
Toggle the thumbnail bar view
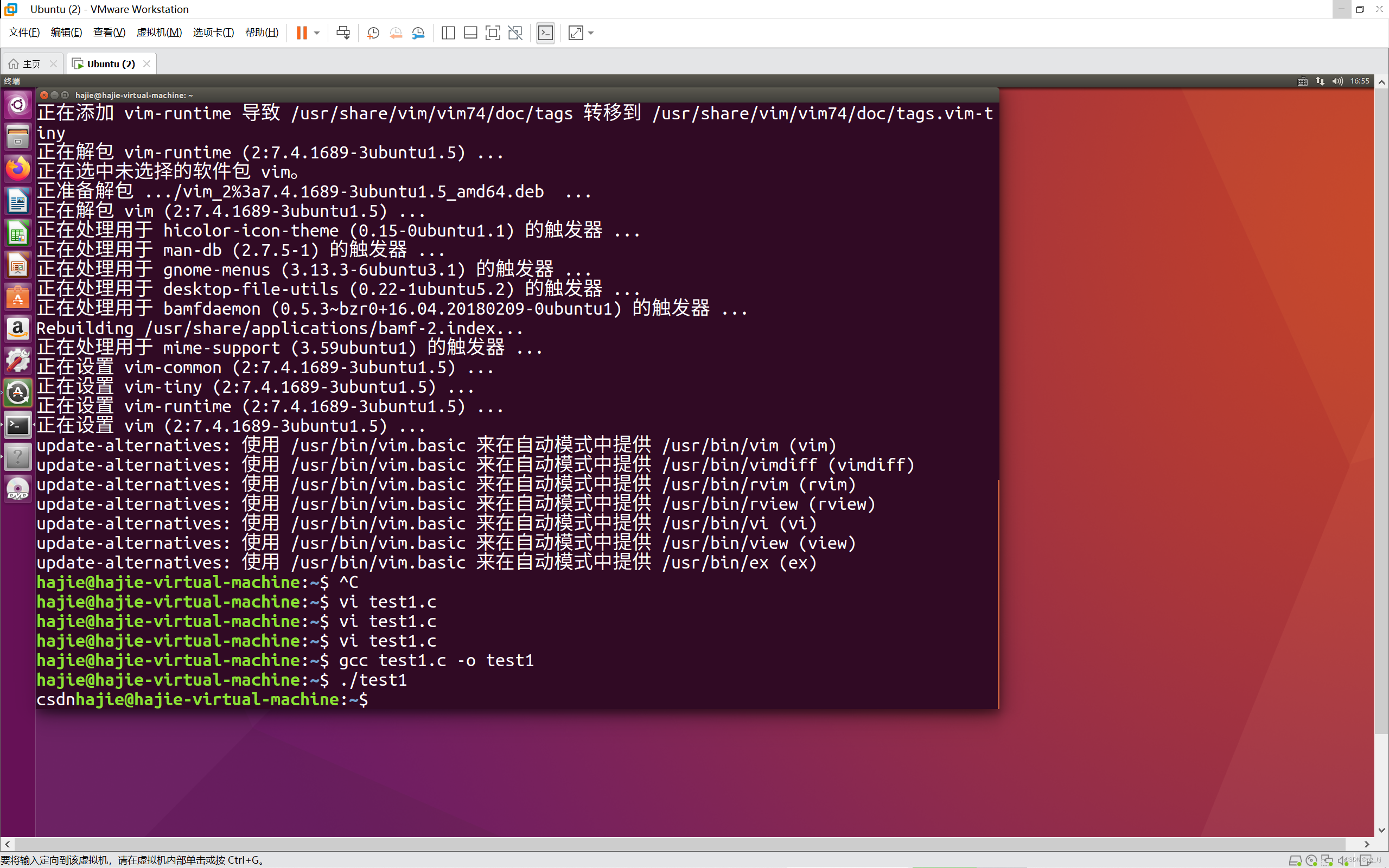[x=470, y=33]
